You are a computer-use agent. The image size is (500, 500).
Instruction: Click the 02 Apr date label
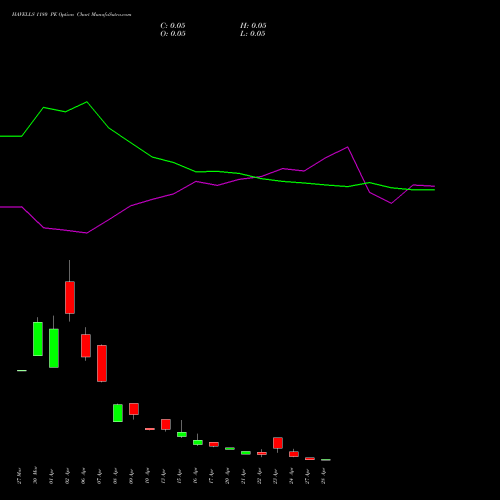click(68, 476)
